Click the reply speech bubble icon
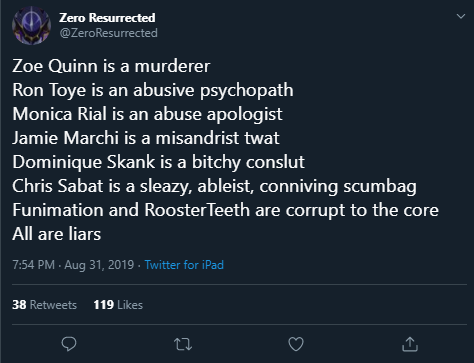474x363 pixels. coord(69,344)
